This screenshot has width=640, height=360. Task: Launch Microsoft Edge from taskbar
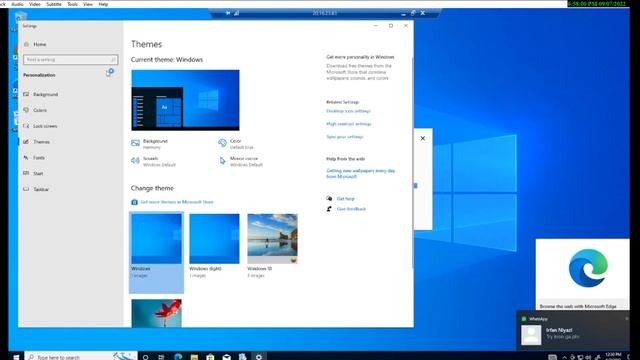click(178, 357)
